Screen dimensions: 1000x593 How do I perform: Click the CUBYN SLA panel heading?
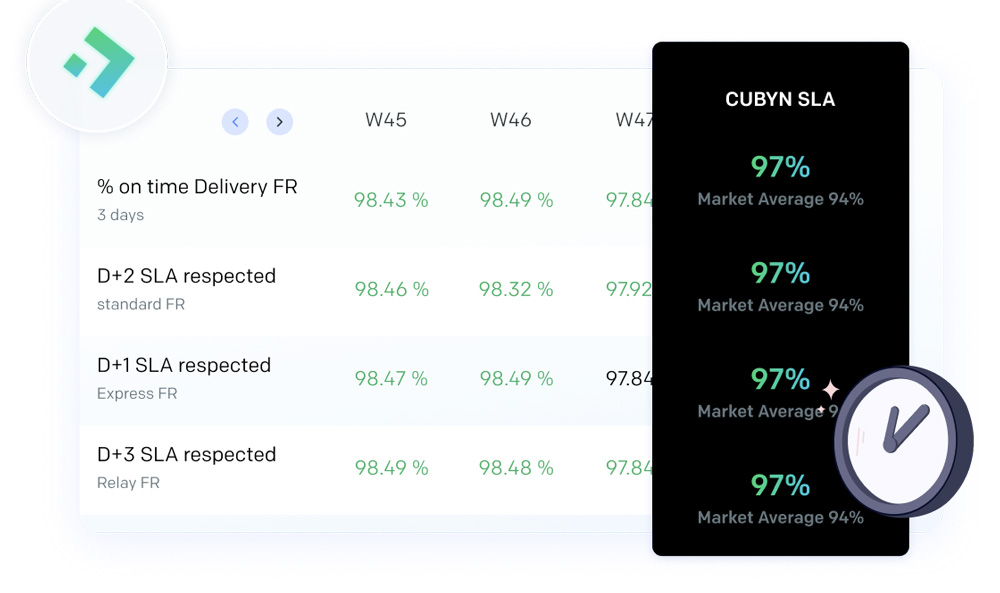[x=780, y=99]
